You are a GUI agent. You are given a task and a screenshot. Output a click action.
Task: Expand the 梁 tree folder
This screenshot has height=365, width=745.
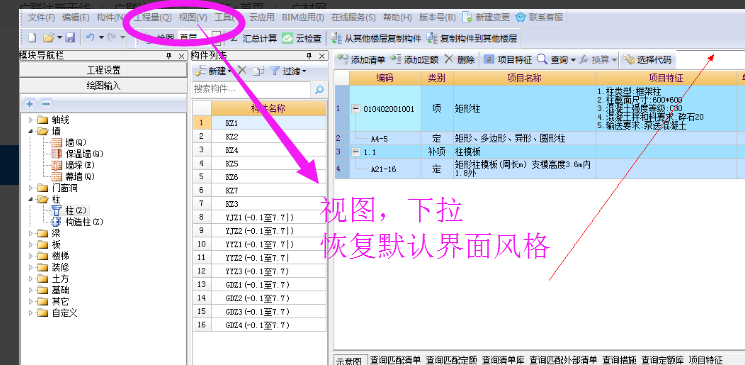(x=31, y=233)
